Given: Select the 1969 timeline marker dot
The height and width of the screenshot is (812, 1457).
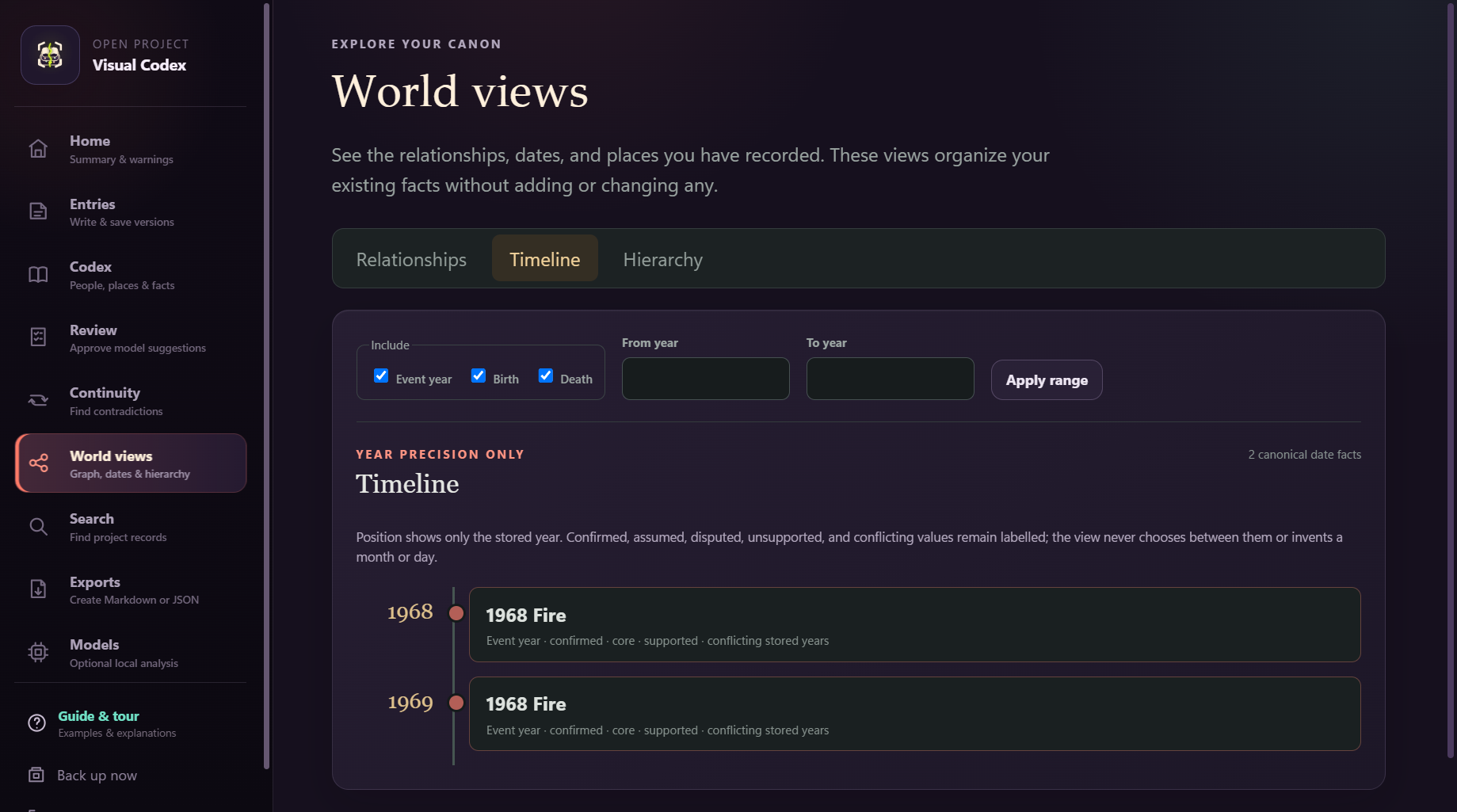Looking at the screenshot, I should click(x=456, y=703).
